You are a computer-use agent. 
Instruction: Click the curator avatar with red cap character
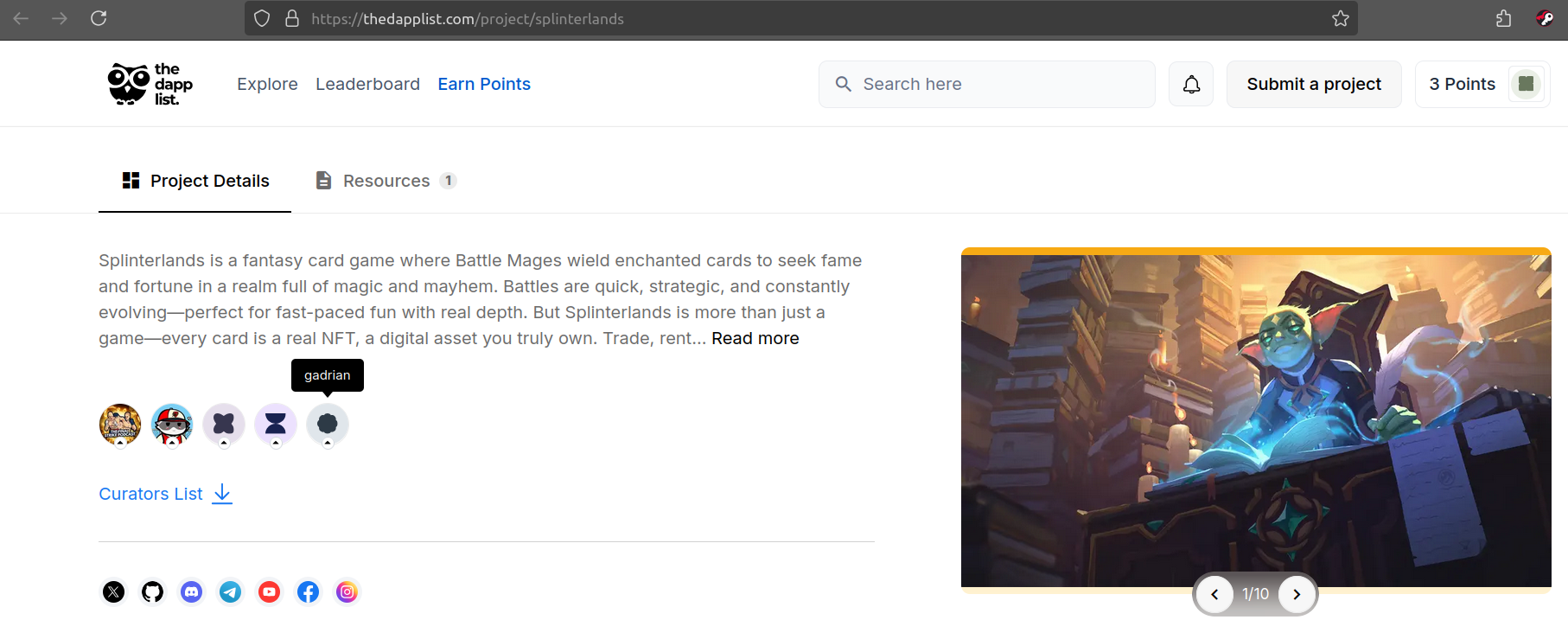(172, 424)
